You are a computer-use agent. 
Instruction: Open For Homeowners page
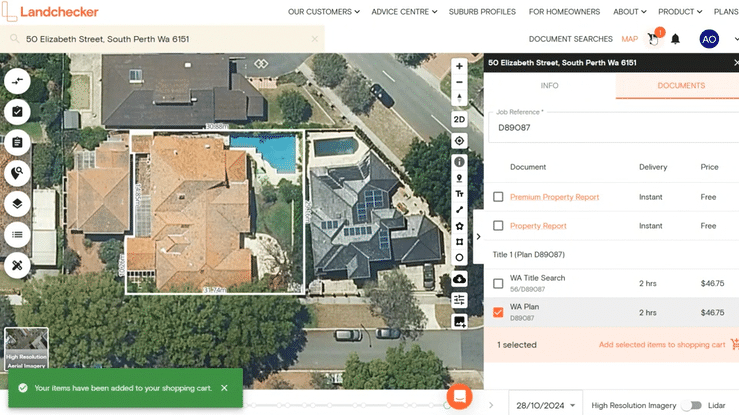coord(564,12)
